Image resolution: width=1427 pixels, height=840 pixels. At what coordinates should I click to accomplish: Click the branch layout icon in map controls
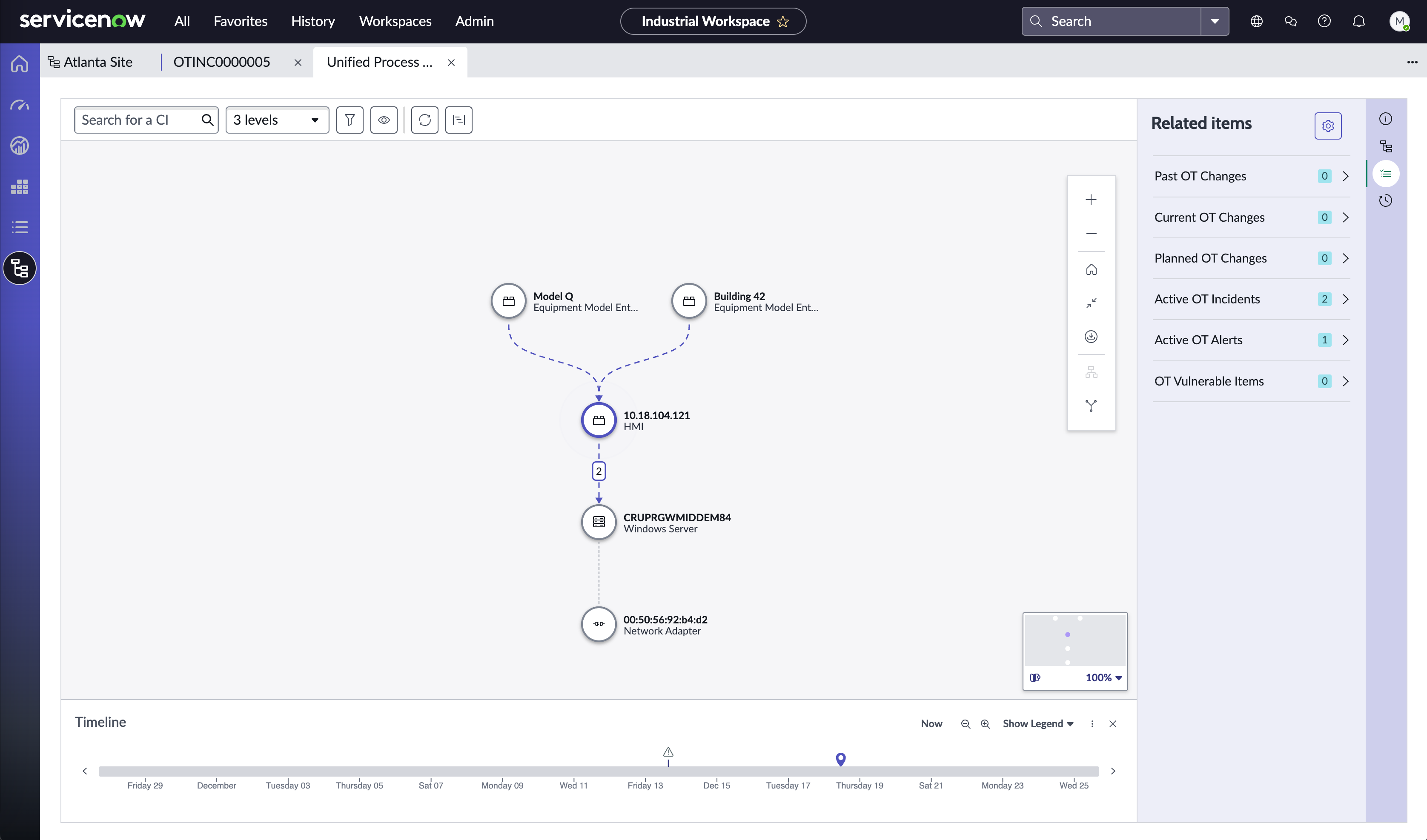(x=1091, y=406)
